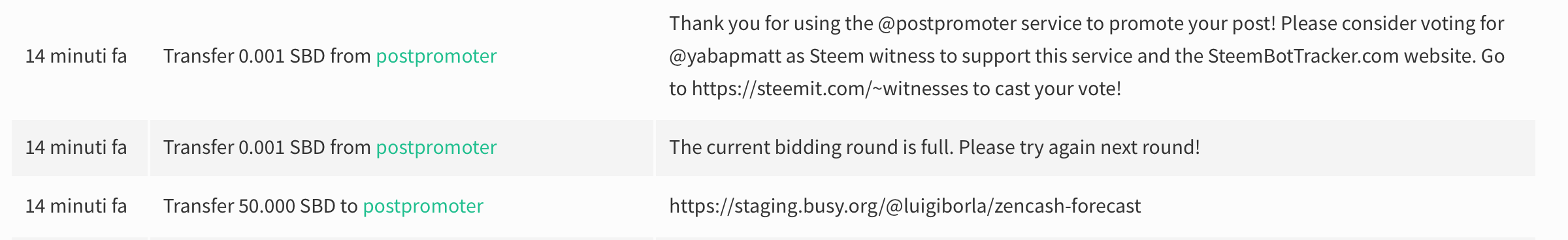
Task: Click the timestamp of the bidding round full row
Action: coord(76,147)
